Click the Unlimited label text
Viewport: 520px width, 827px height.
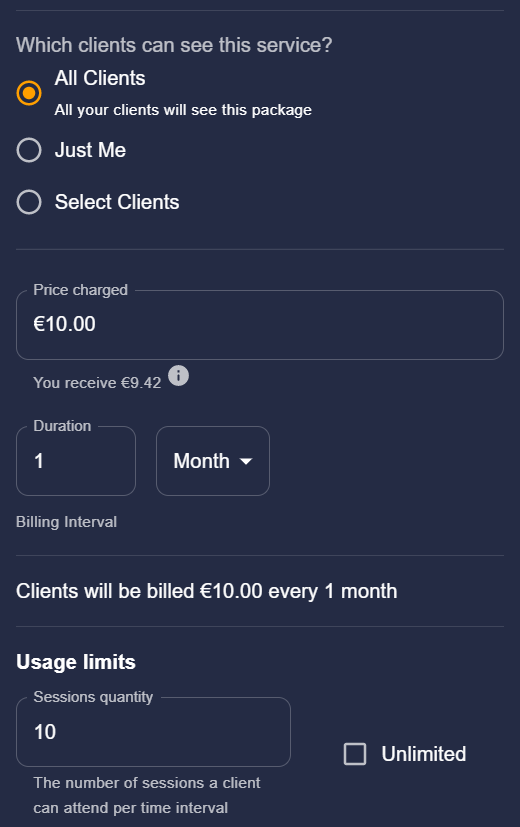click(423, 754)
